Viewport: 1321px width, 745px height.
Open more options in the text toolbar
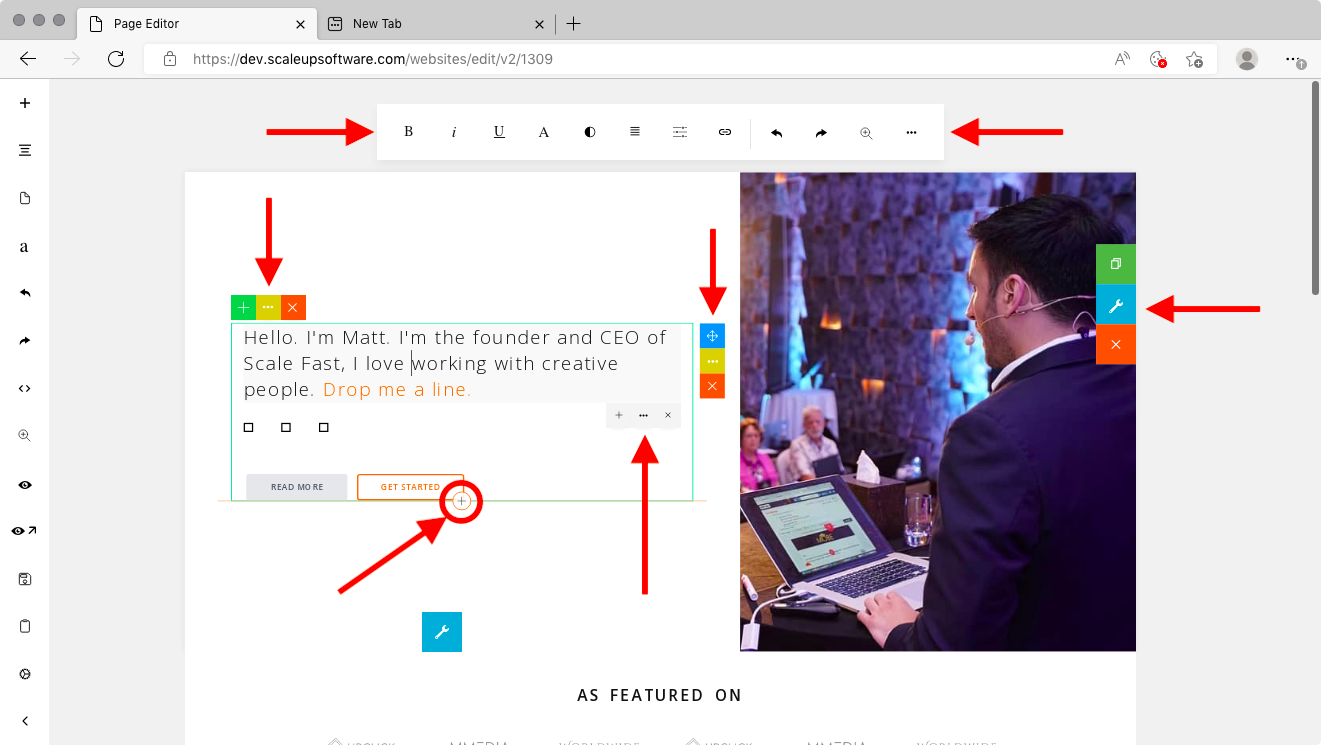coord(911,132)
